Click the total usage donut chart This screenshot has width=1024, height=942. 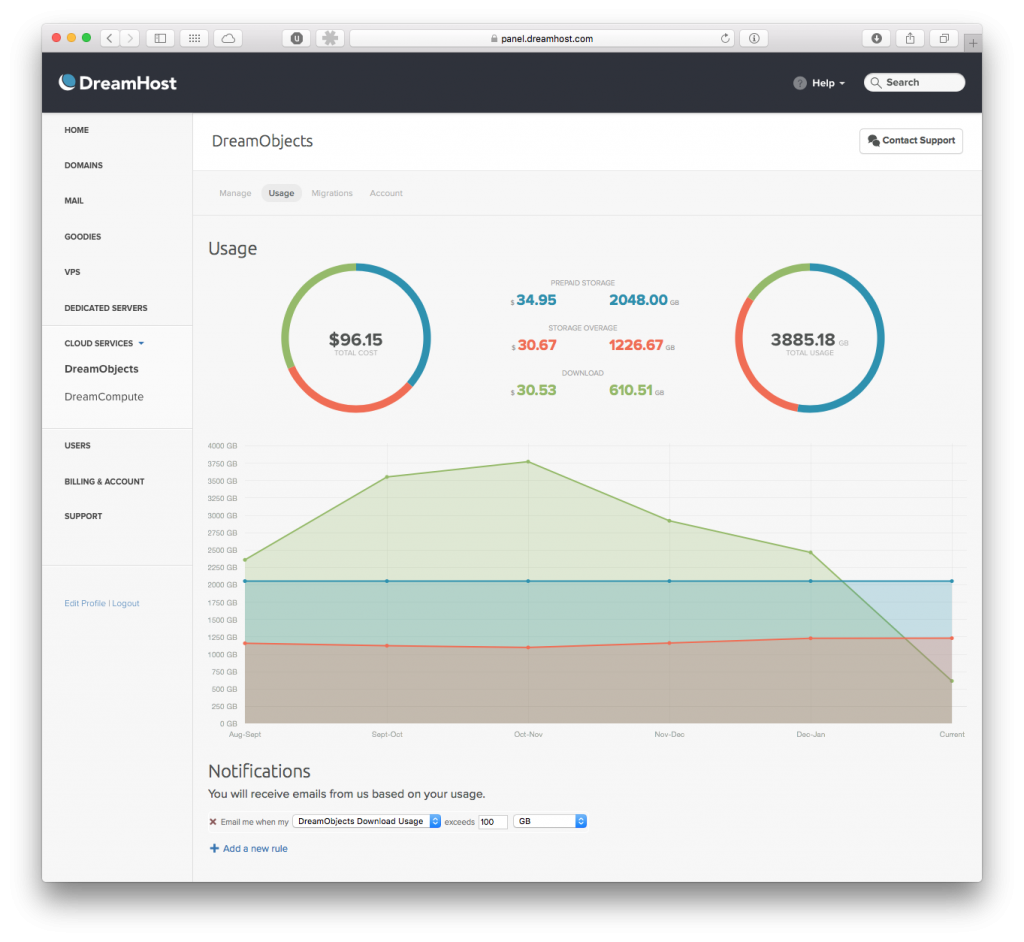[808, 338]
